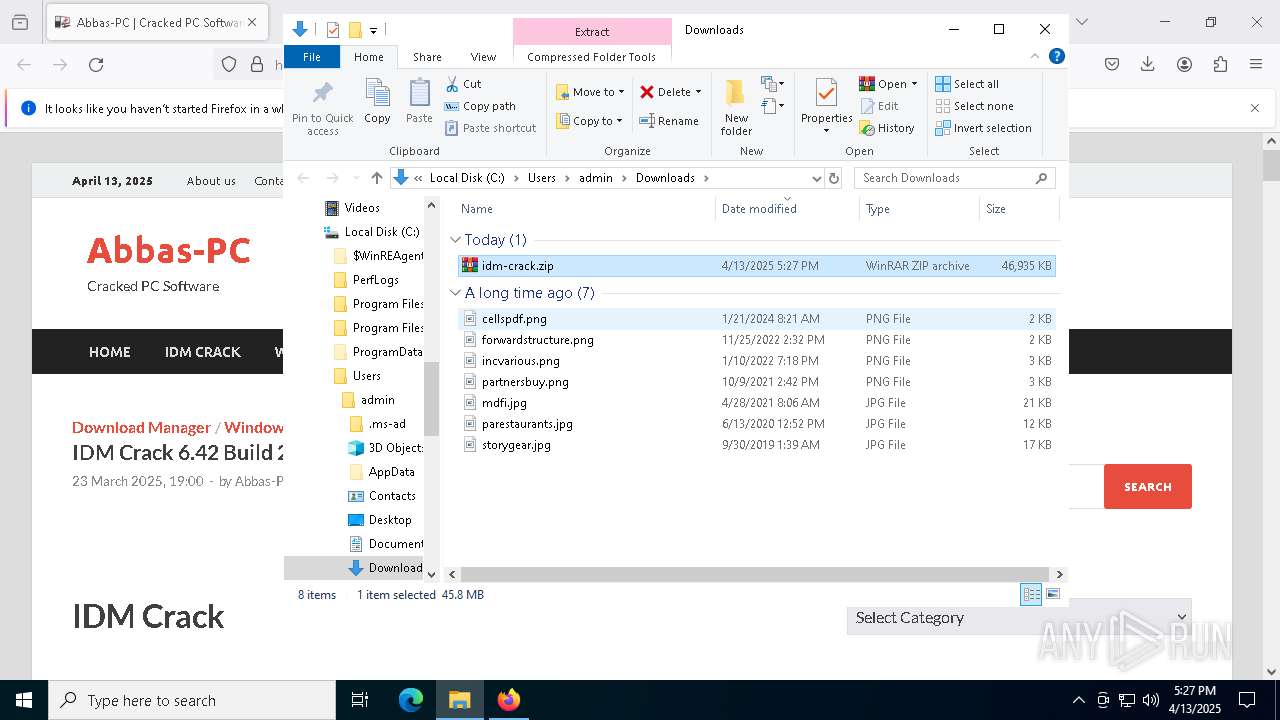
Task: Click Paste shortcut in ribbon
Action: tap(490, 128)
